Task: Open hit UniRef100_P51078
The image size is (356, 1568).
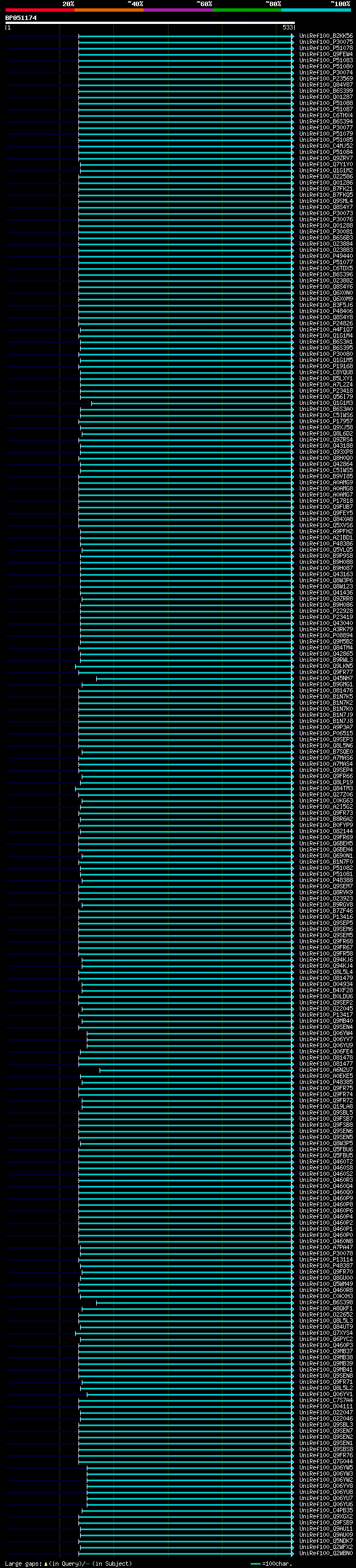Action: (326, 48)
